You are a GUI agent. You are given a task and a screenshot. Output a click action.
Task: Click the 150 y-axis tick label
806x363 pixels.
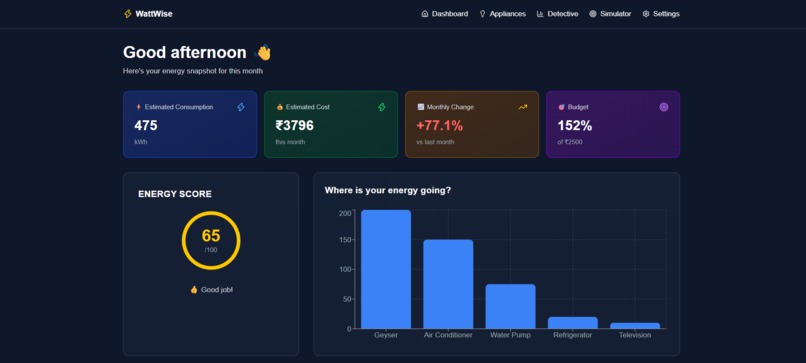(345, 240)
